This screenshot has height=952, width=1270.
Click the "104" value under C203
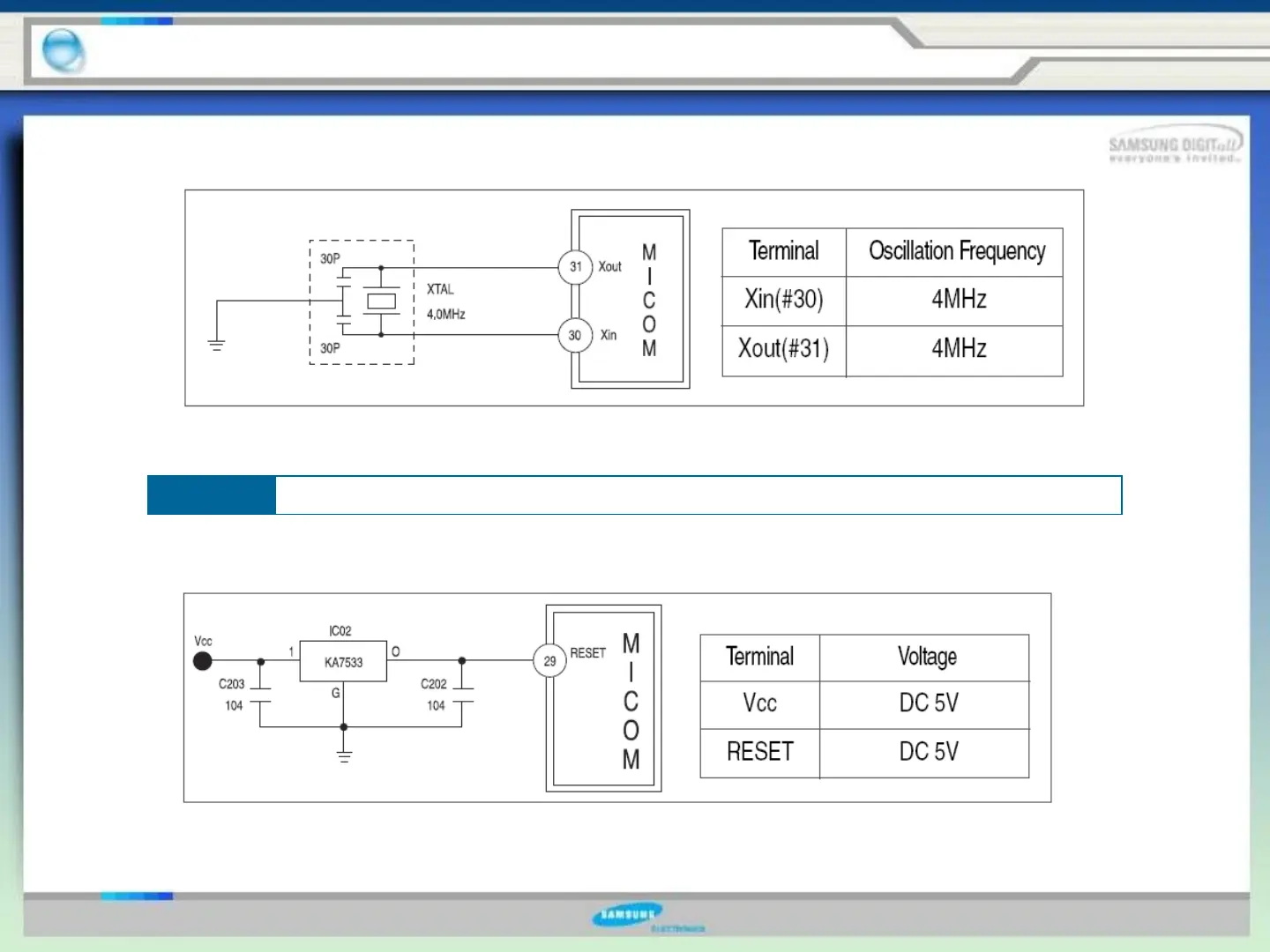[x=234, y=706]
